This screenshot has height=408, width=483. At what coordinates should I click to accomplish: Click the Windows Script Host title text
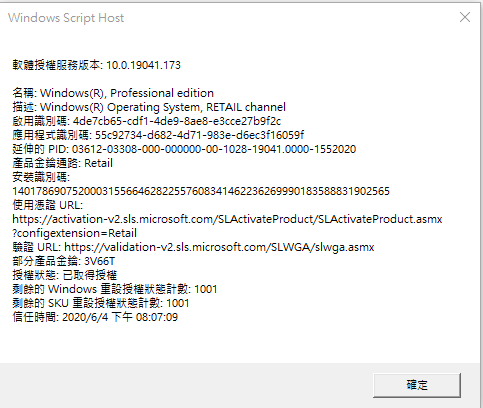coord(66,18)
